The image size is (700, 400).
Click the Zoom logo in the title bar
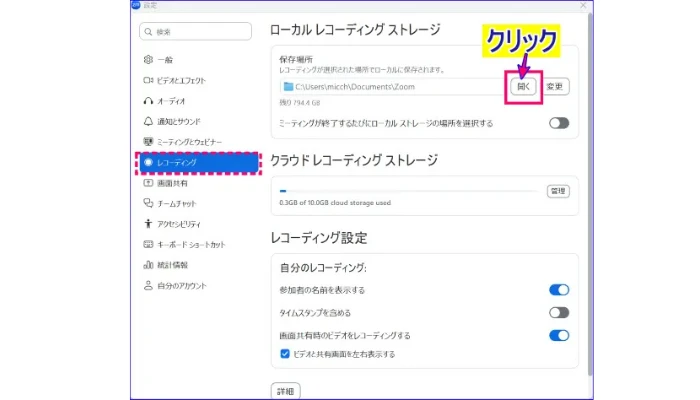pos(136,5)
